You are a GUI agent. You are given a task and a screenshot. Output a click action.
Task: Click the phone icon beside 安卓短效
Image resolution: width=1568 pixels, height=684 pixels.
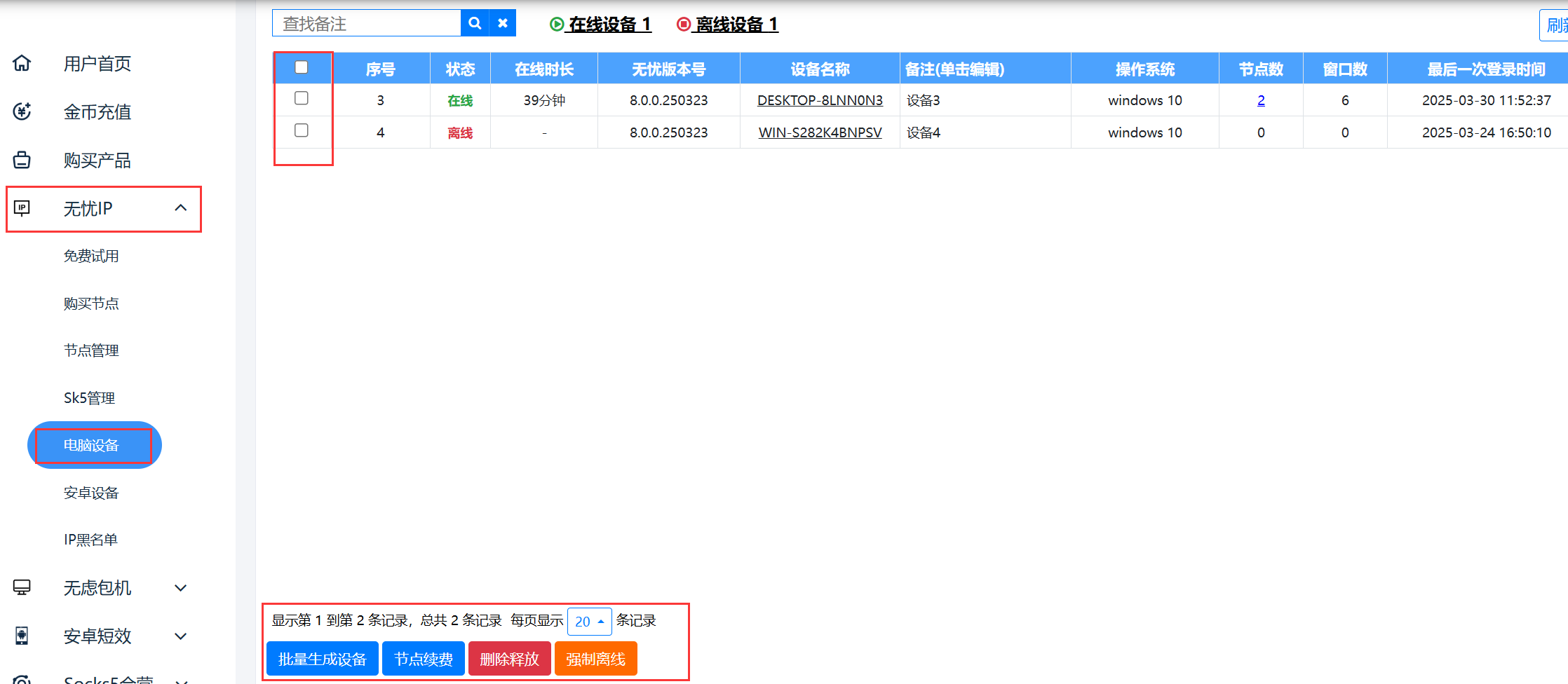(22, 636)
